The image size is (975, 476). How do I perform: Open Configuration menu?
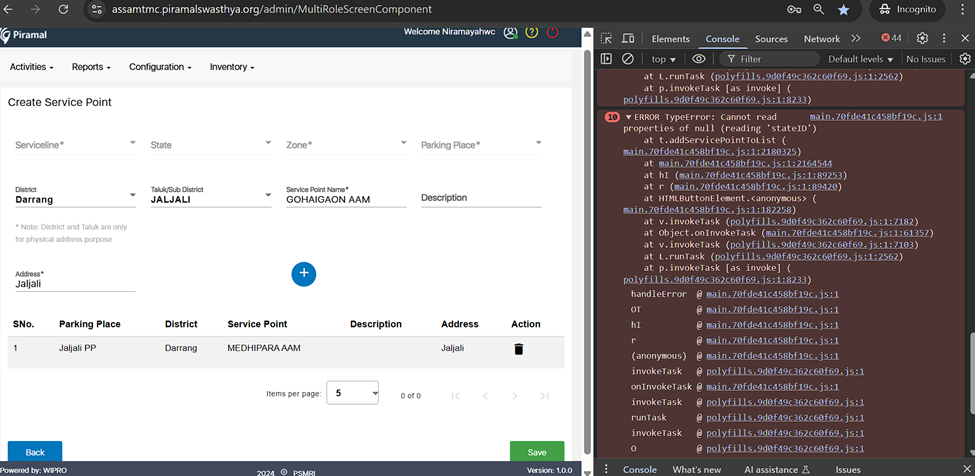(x=160, y=67)
